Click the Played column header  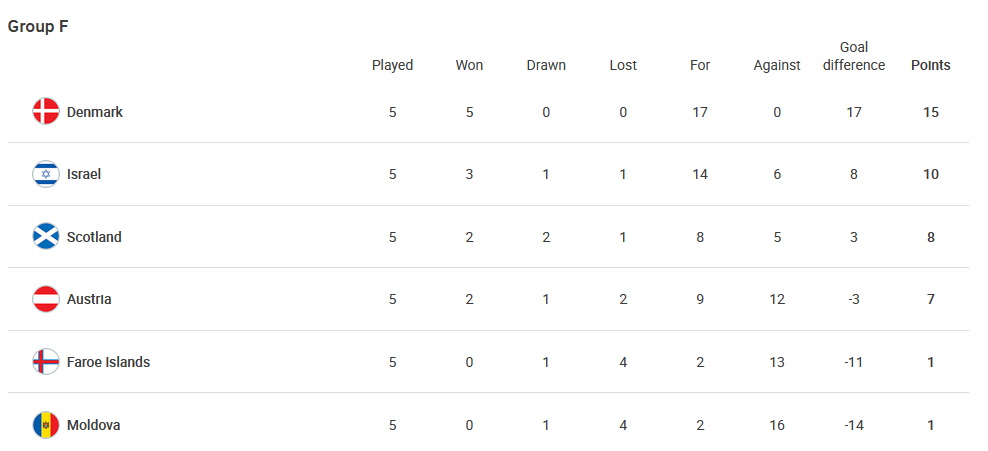[393, 66]
